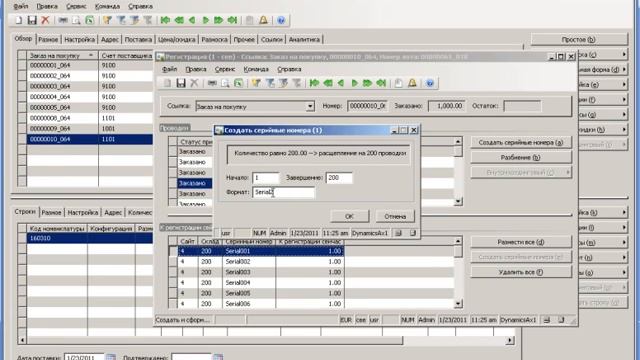
Task: Open Справка menu in Registration window
Action: (x=289, y=69)
